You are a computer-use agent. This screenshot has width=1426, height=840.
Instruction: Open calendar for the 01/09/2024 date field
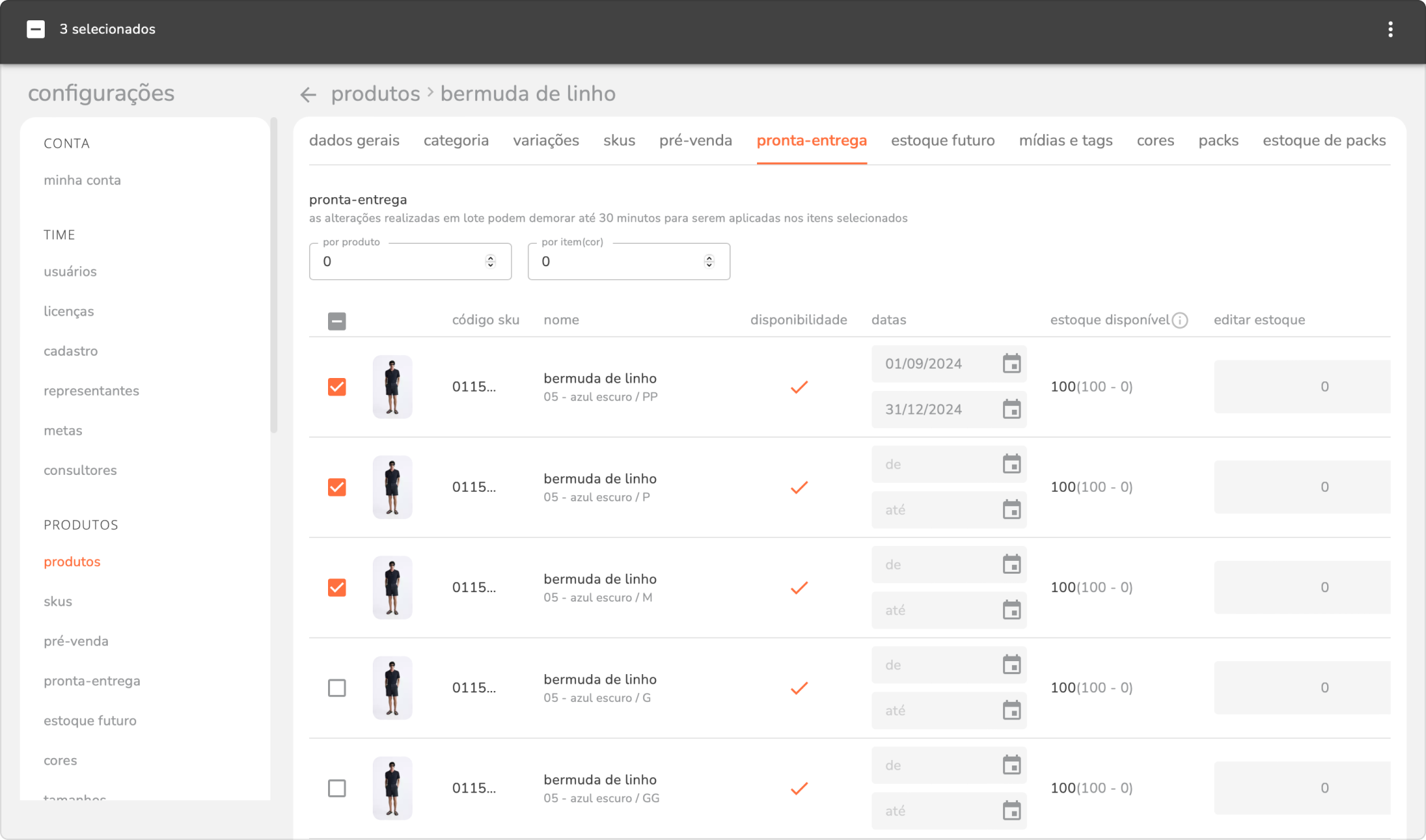1011,364
